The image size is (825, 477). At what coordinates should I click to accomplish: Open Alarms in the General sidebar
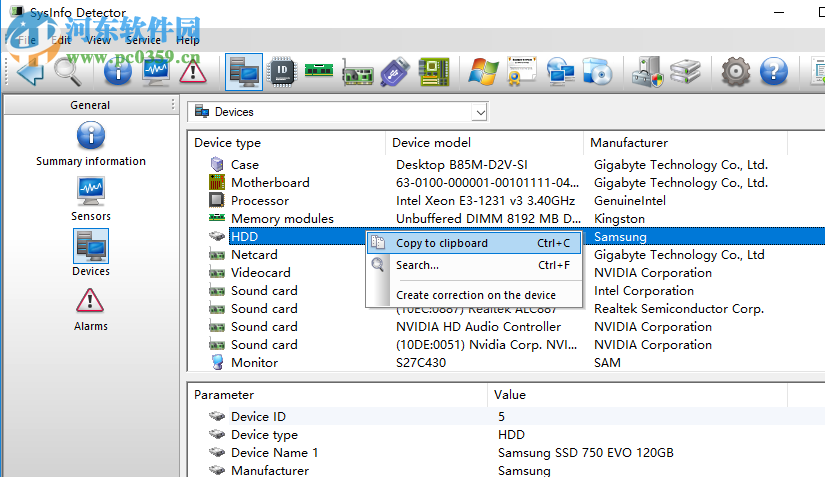[x=90, y=310]
